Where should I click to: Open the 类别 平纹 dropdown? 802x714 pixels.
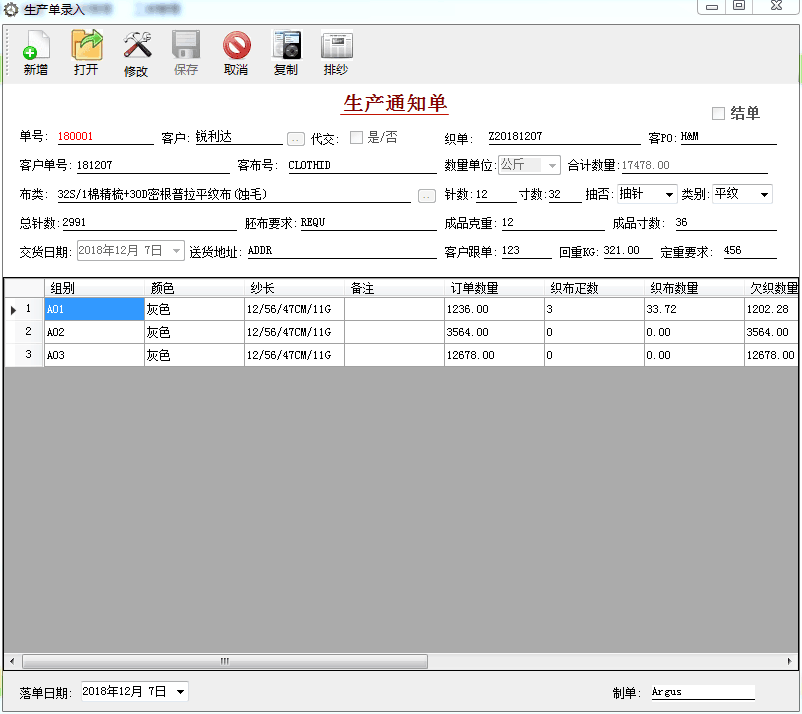tap(764, 194)
